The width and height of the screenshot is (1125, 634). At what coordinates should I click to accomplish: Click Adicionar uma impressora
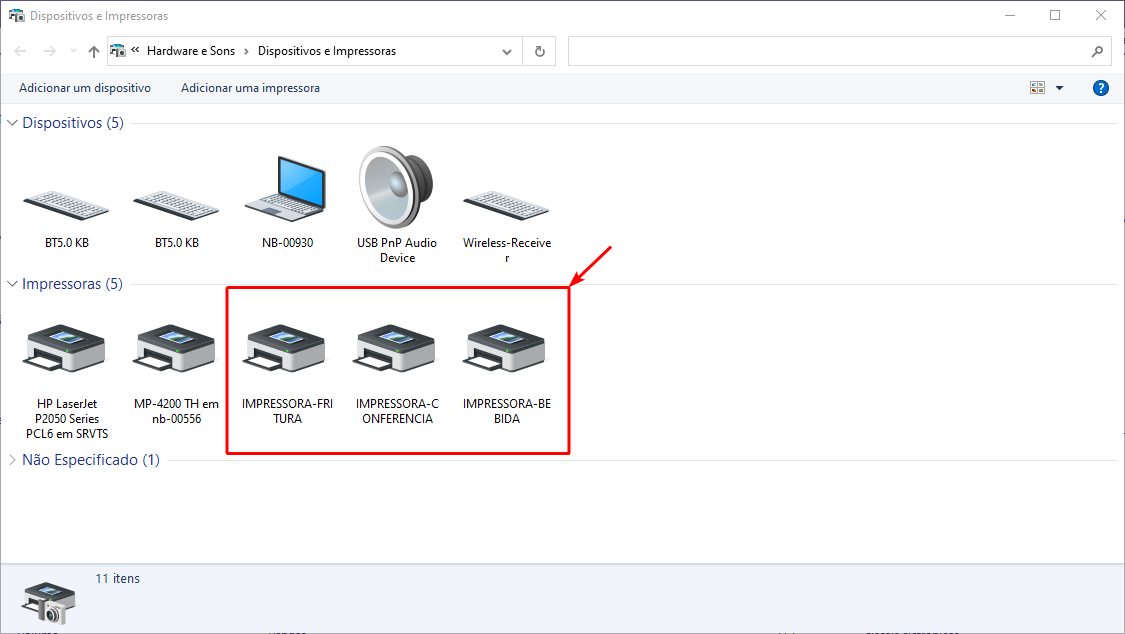coord(250,88)
